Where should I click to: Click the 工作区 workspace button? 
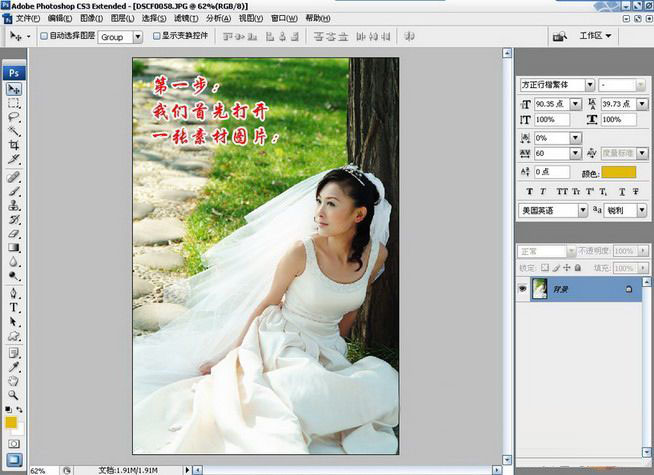596,36
